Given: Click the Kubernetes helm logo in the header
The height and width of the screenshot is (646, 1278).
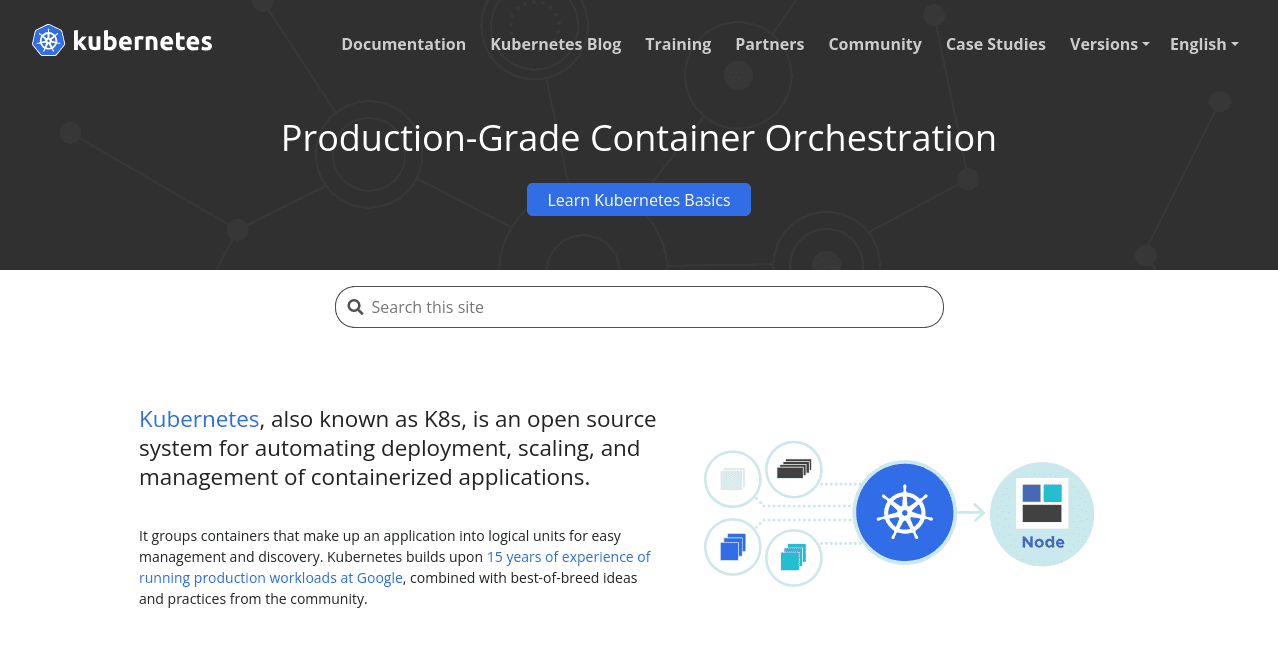Looking at the screenshot, I should 47,41.
